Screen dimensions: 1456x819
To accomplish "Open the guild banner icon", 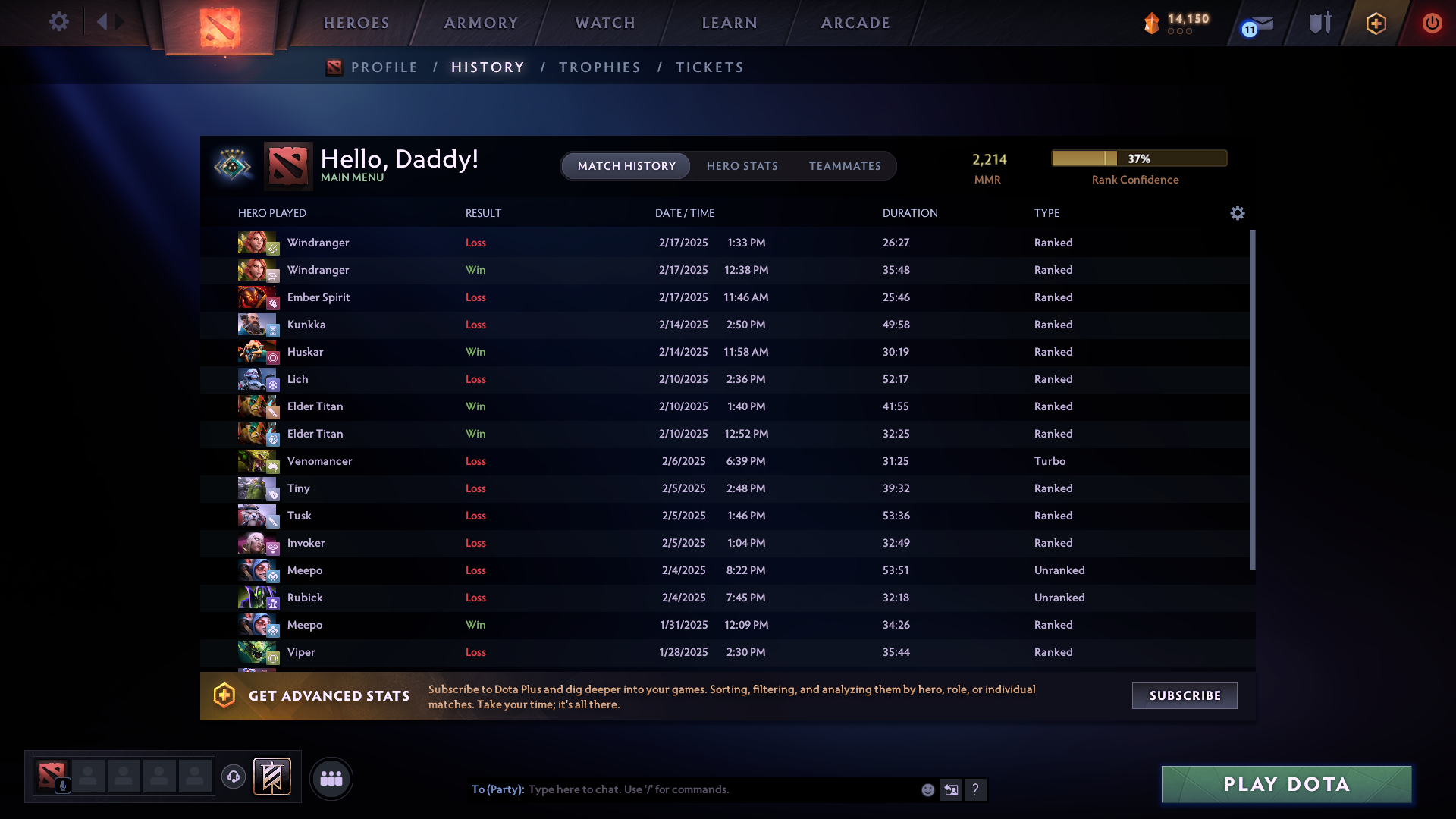I will click(x=272, y=777).
